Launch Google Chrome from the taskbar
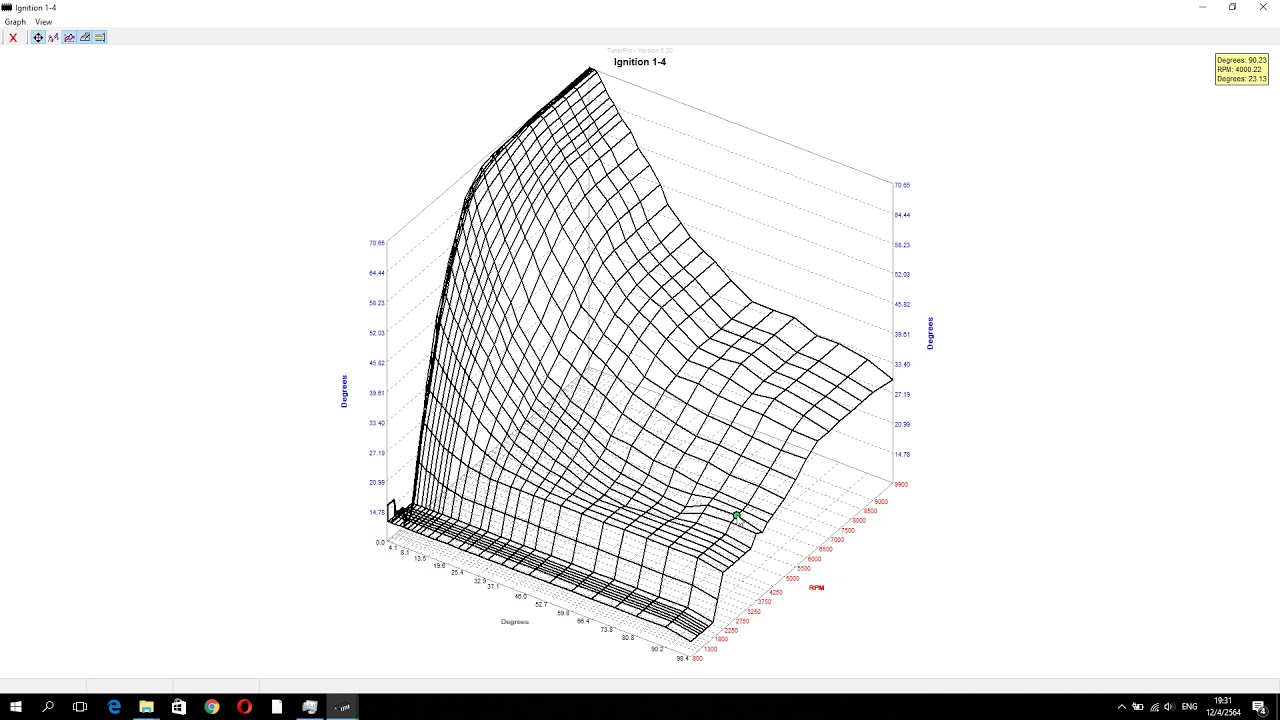The width and height of the screenshot is (1280, 720). (x=212, y=707)
